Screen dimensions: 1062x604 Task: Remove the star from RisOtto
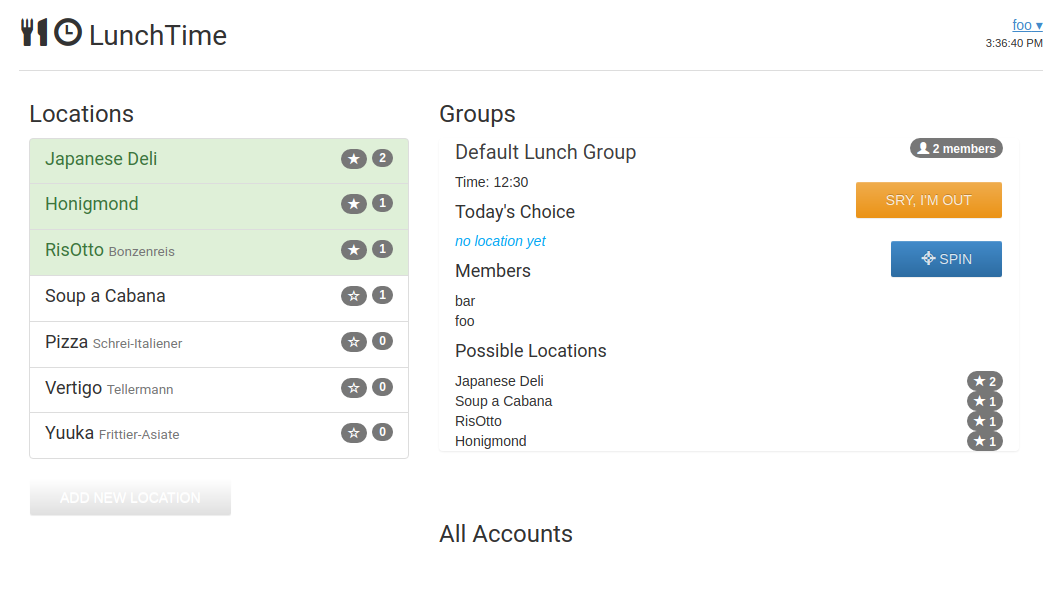354,250
